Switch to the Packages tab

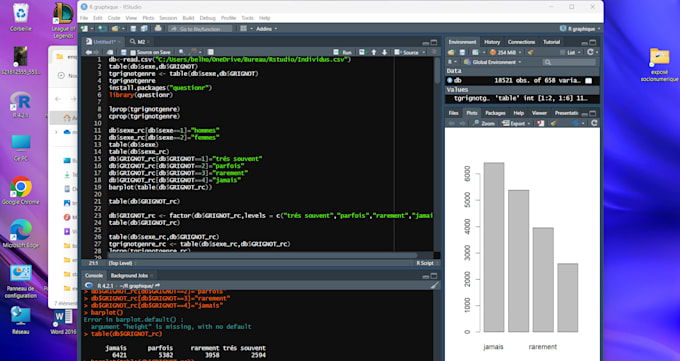coord(495,113)
